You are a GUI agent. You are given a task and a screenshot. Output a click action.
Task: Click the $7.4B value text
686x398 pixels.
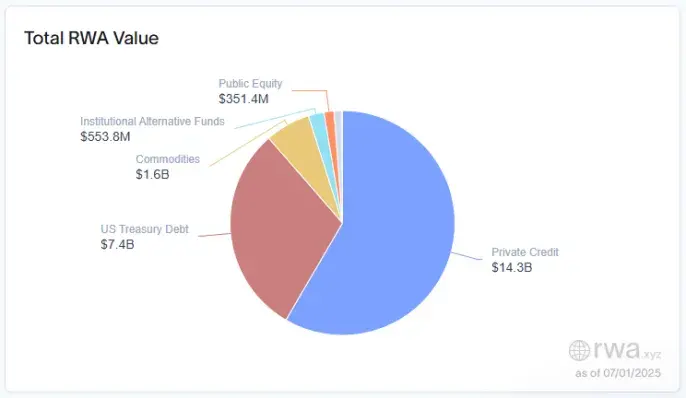117,244
